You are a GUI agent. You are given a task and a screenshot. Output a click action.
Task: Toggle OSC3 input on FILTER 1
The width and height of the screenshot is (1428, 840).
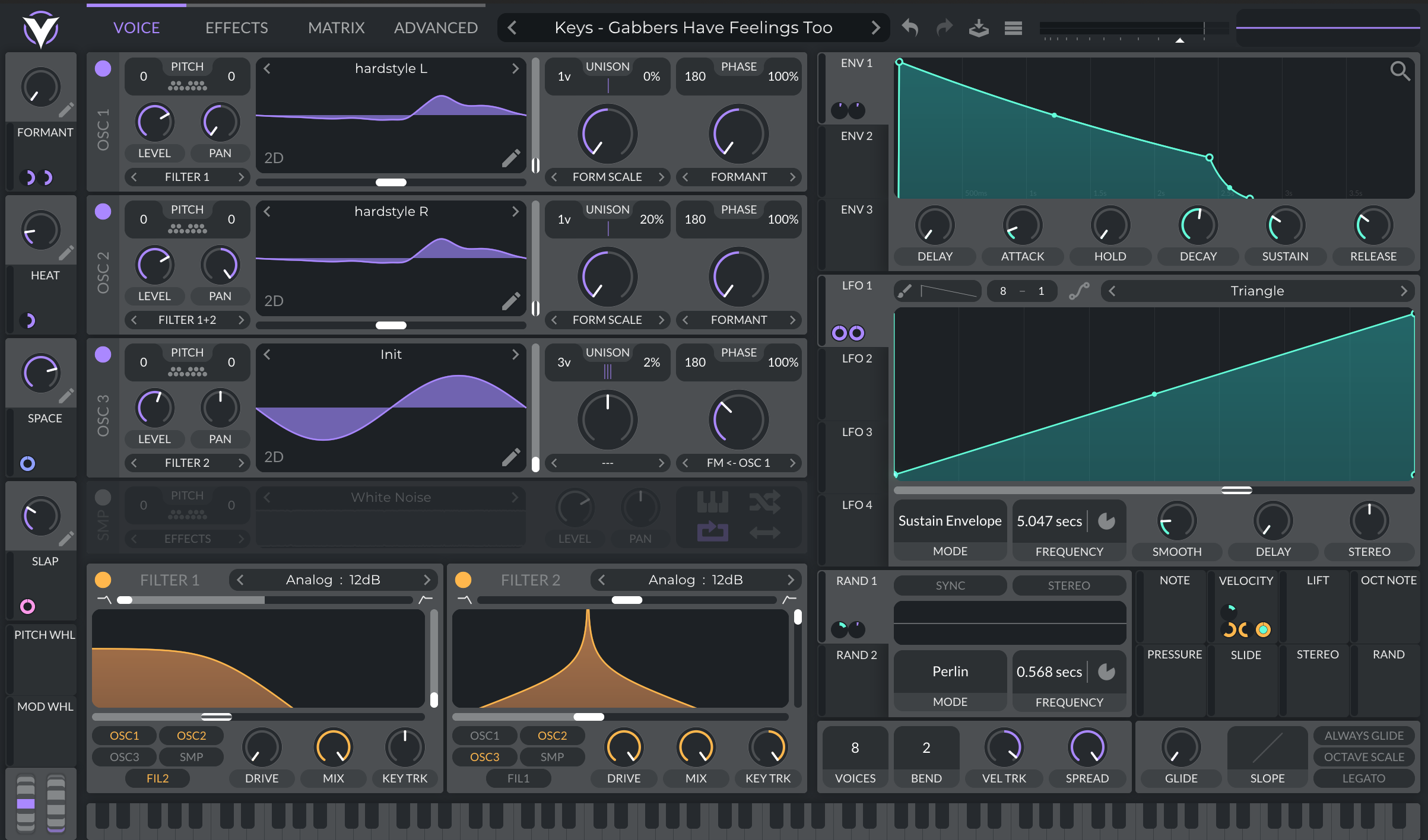pyautogui.click(x=124, y=757)
